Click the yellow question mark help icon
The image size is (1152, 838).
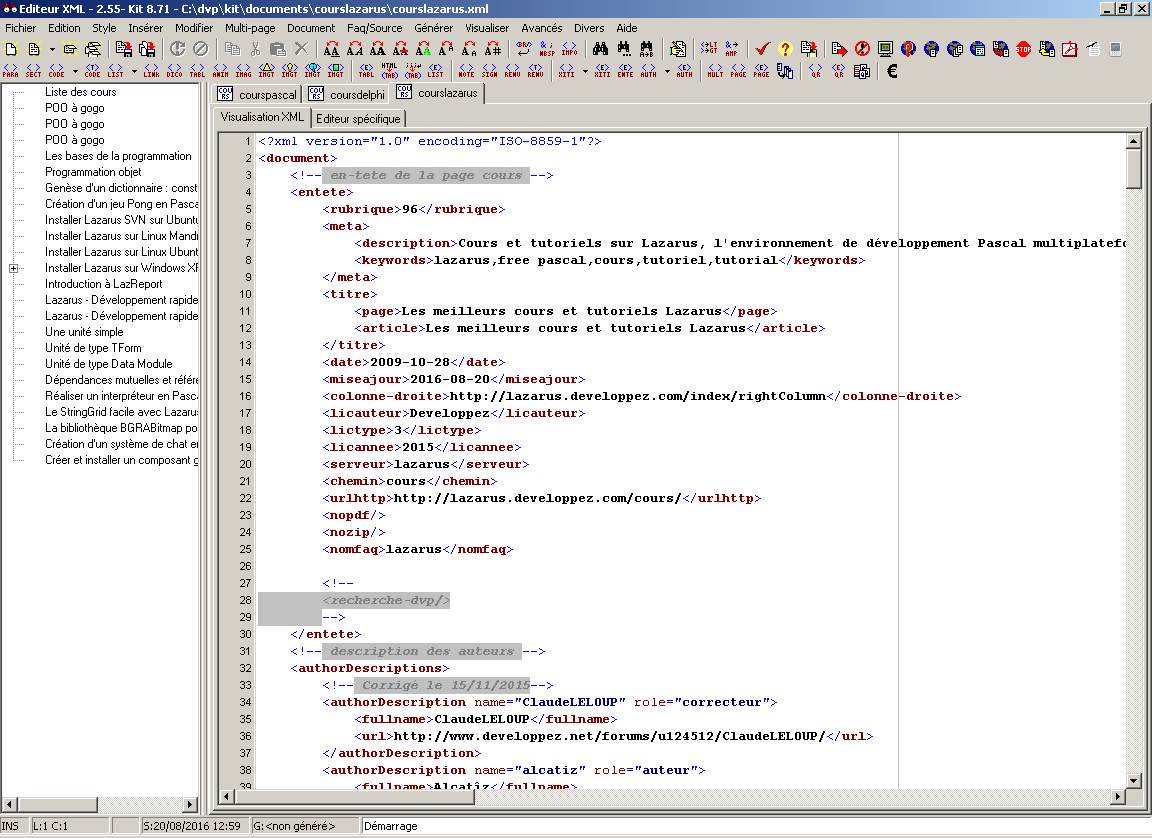(785, 48)
